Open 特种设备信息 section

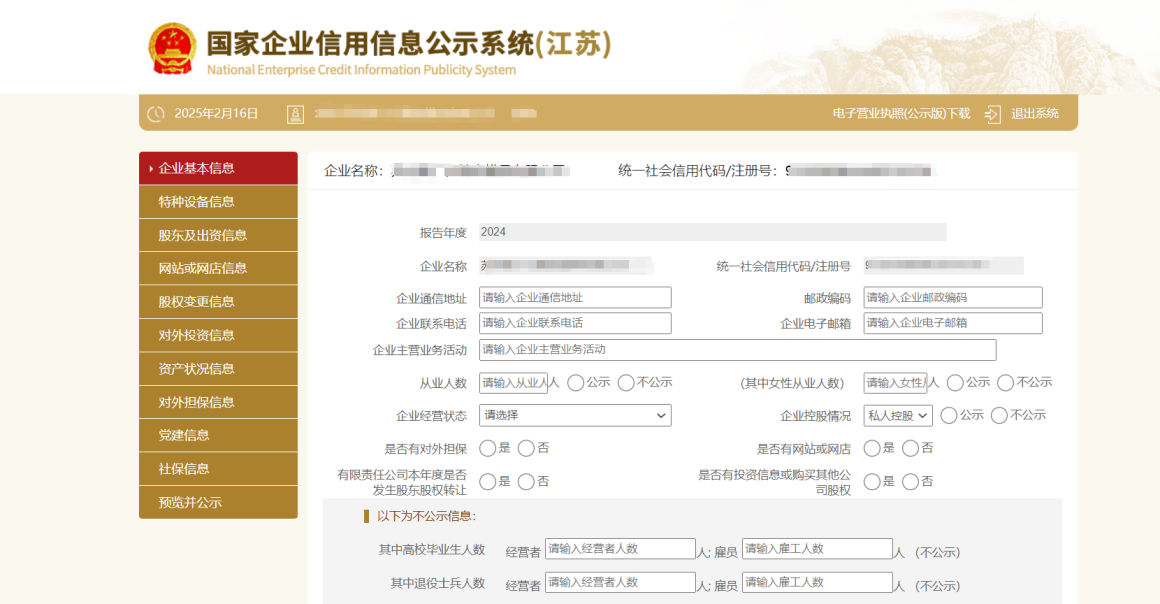pyautogui.click(x=218, y=201)
